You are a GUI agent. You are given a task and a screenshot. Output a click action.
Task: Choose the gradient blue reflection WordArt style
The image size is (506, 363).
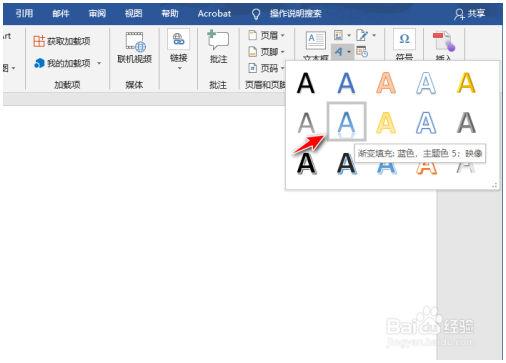(346, 122)
